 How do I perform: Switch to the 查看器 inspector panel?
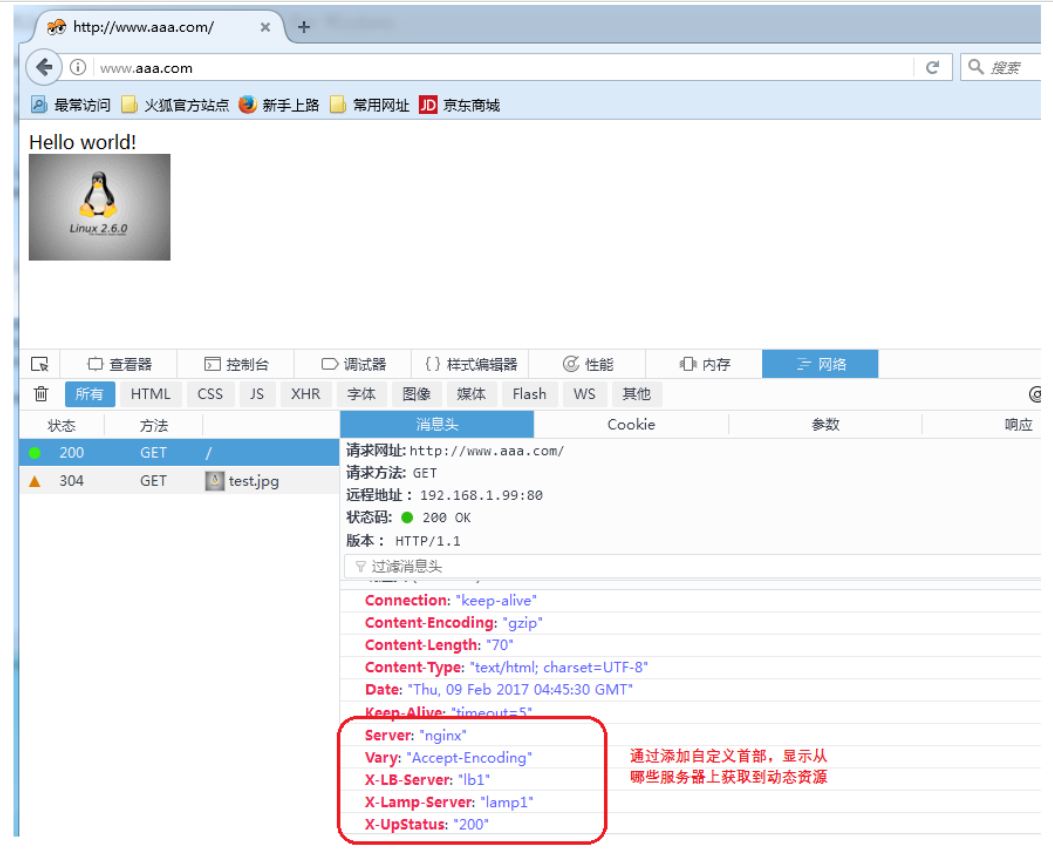click(119, 364)
